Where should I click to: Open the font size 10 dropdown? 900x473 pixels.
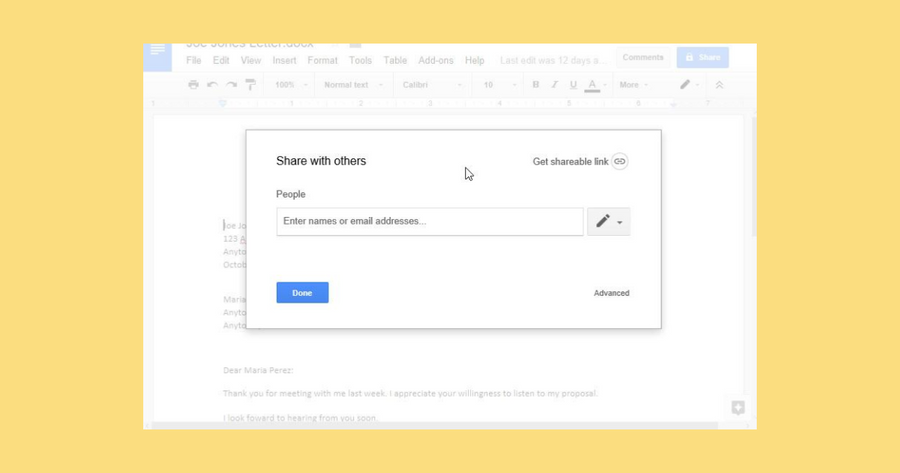coord(499,85)
